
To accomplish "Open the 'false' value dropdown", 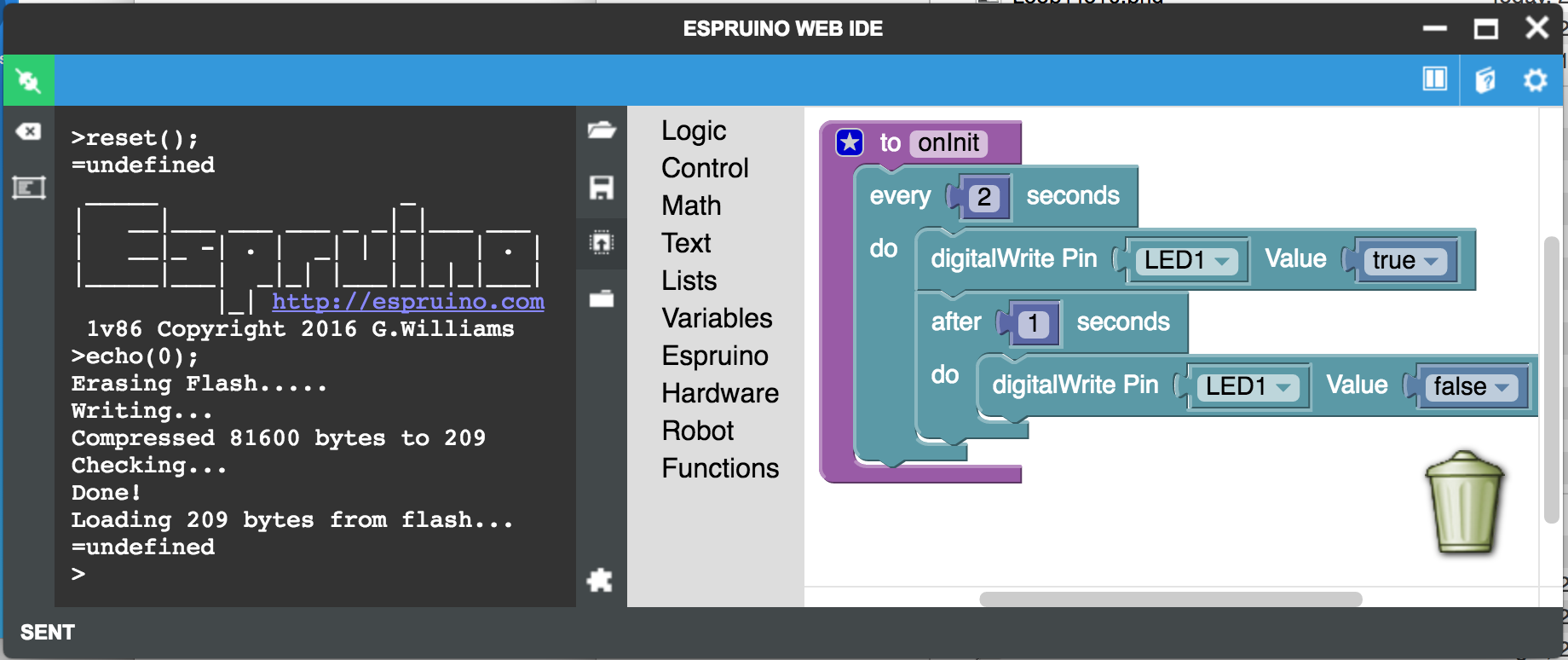I will [x=1472, y=386].
